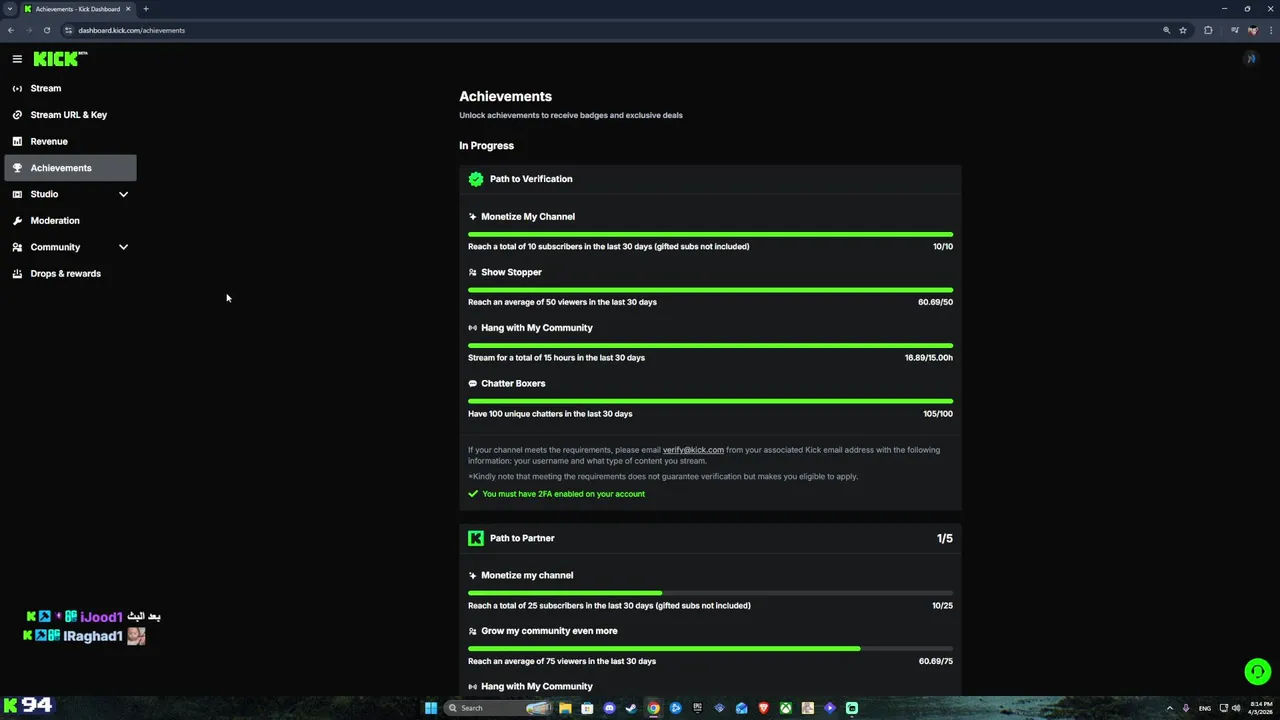Open the browser extensions puzzle icon

coord(1208,30)
